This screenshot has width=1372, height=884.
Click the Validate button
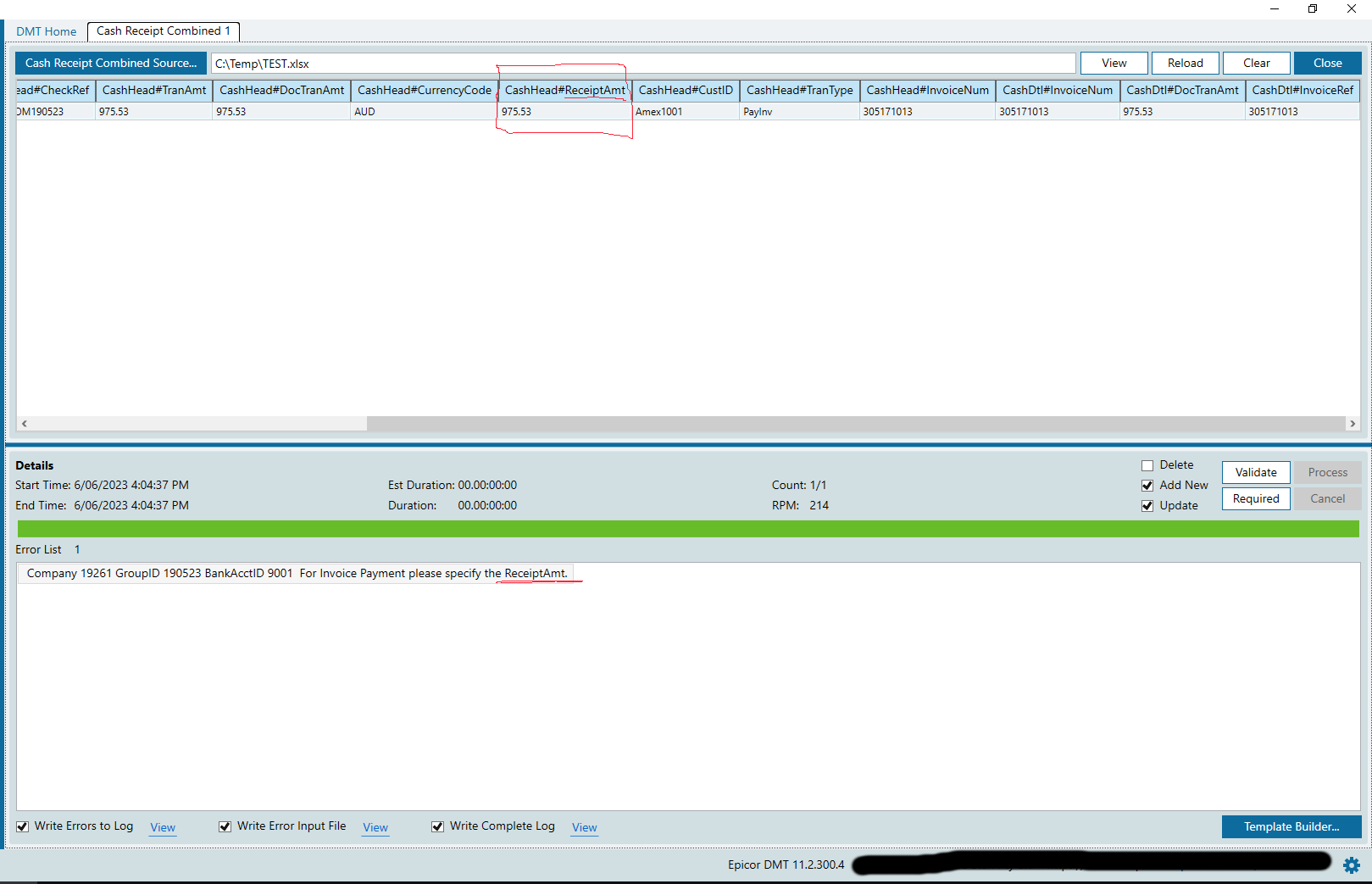point(1256,472)
